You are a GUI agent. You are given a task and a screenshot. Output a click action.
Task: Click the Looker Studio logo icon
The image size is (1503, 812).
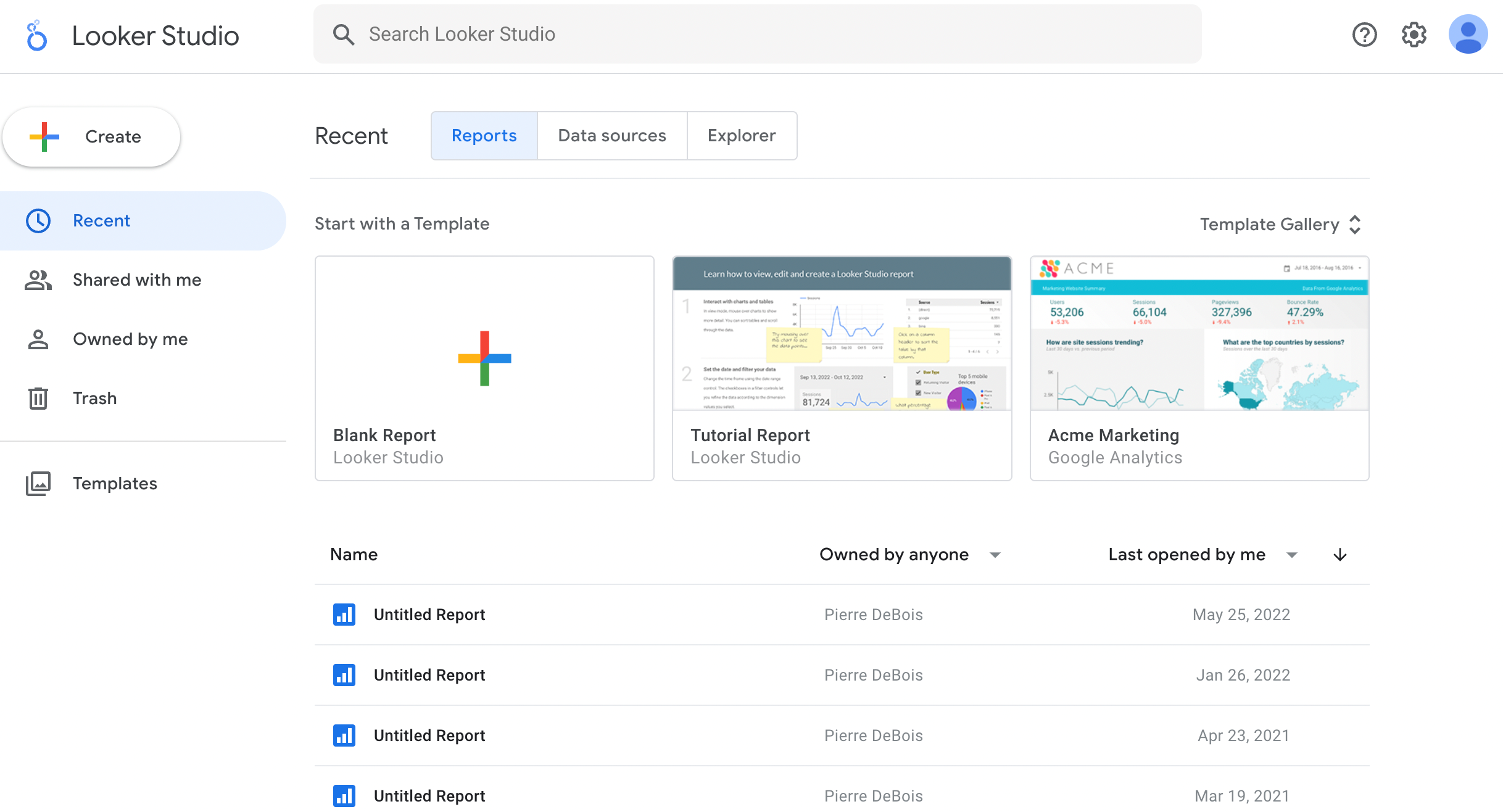click(36, 36)
